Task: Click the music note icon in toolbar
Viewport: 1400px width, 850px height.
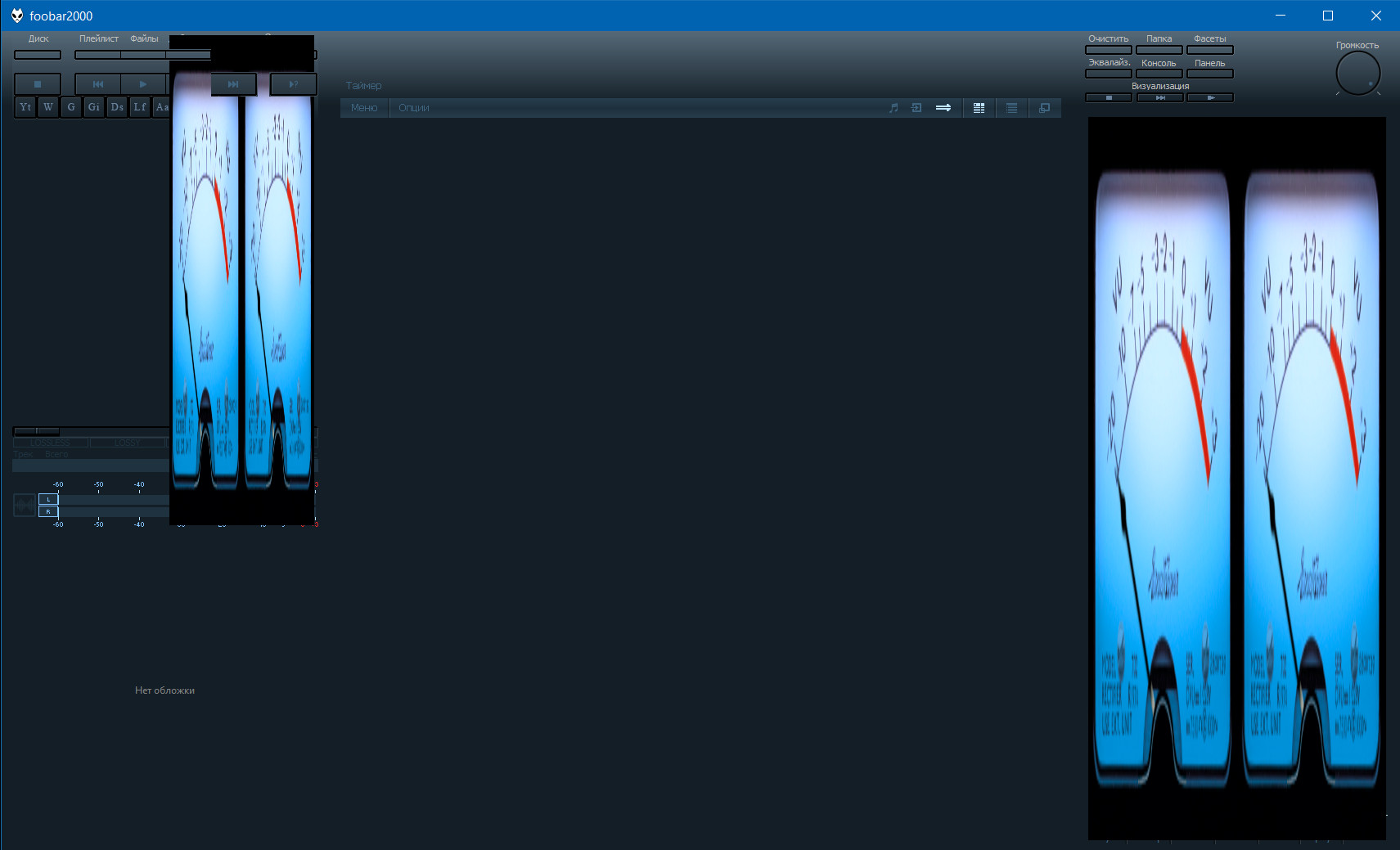Action: [x=894, y=108]
